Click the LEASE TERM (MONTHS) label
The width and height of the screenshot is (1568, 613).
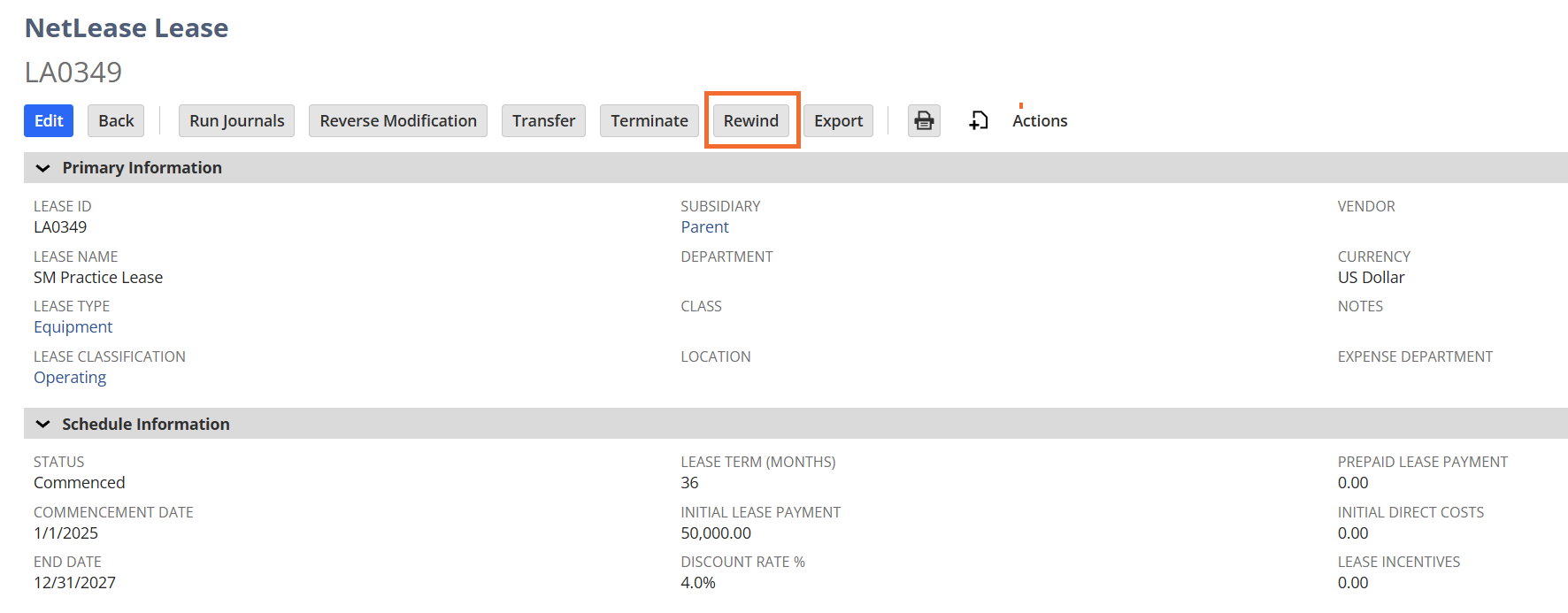click(x=758, y=462)
